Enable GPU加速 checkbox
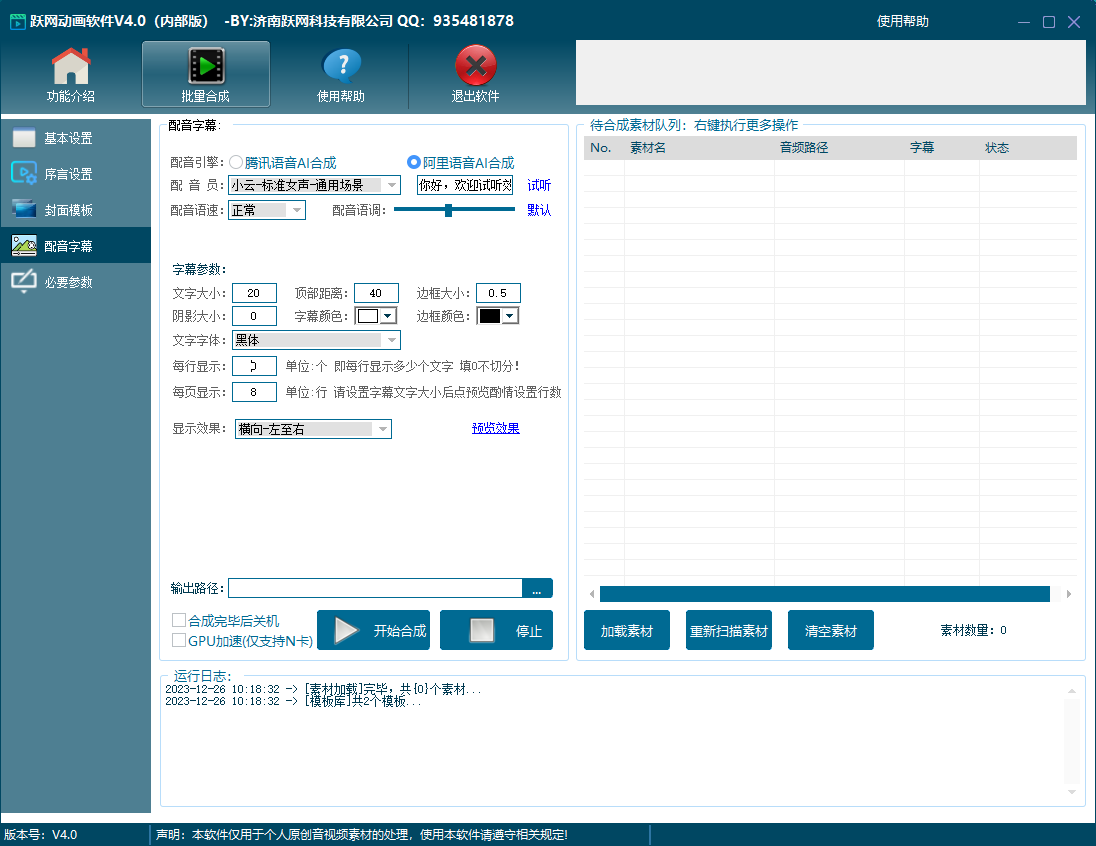 coord(179,641)
